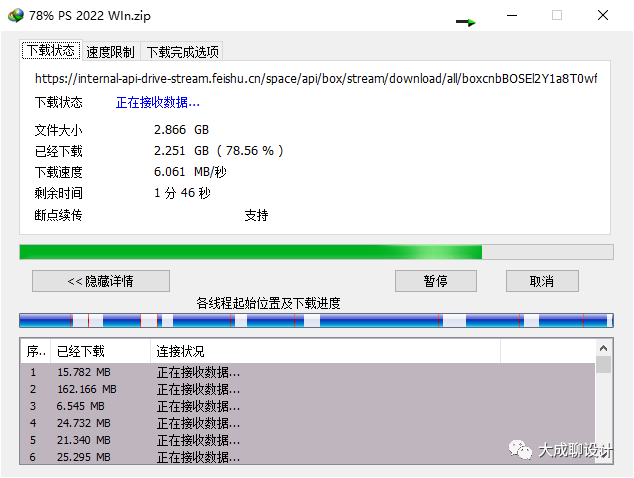Click the 支持 resume capability value
634x478 pixels.
point(256,215)
